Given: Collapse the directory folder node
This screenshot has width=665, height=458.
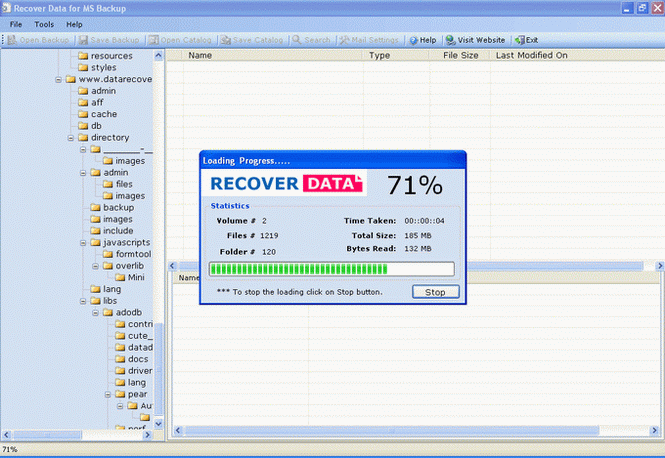Looking at the screenshot, I should 72,138.
